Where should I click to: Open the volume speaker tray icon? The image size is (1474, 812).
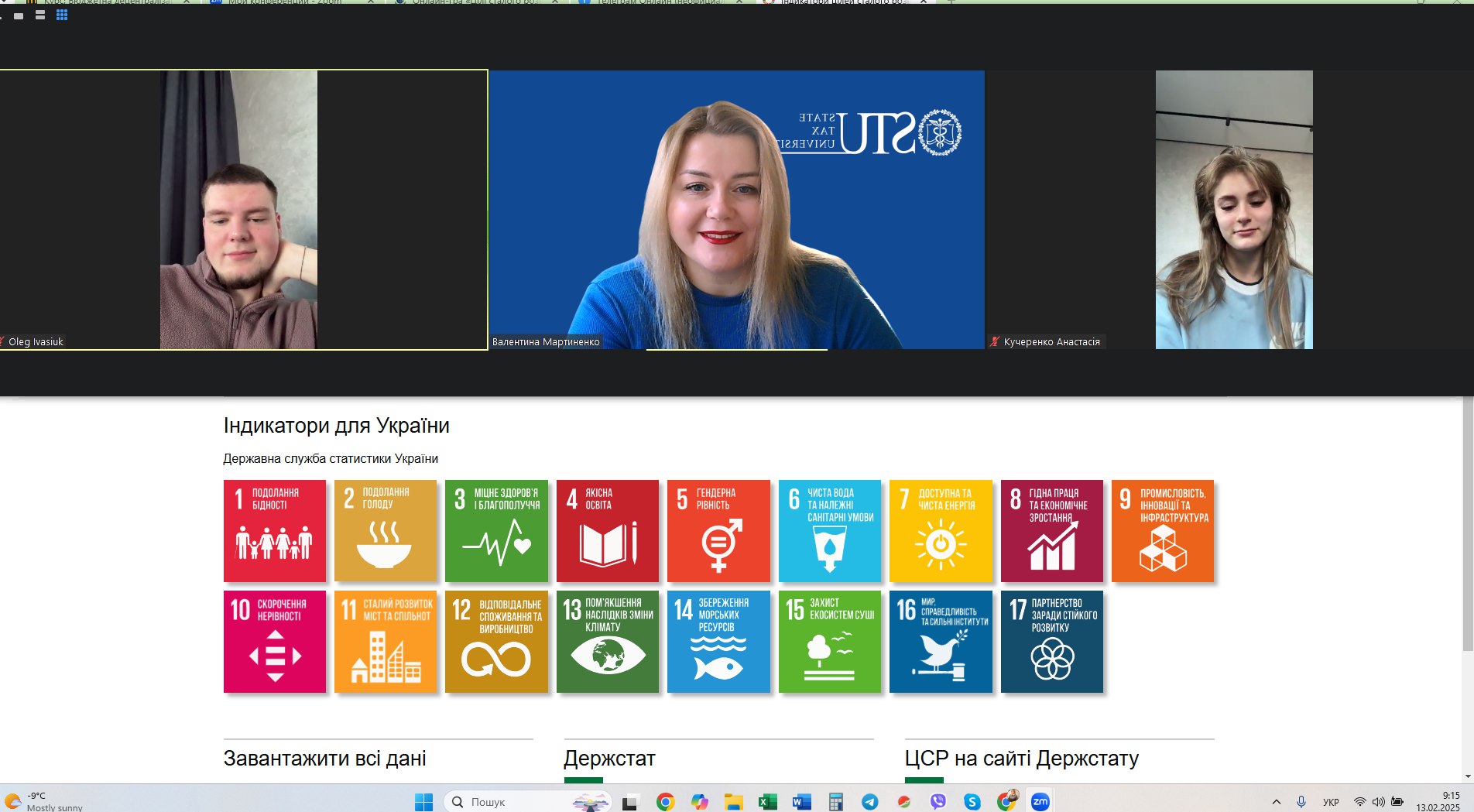(x=1379, y=802)
